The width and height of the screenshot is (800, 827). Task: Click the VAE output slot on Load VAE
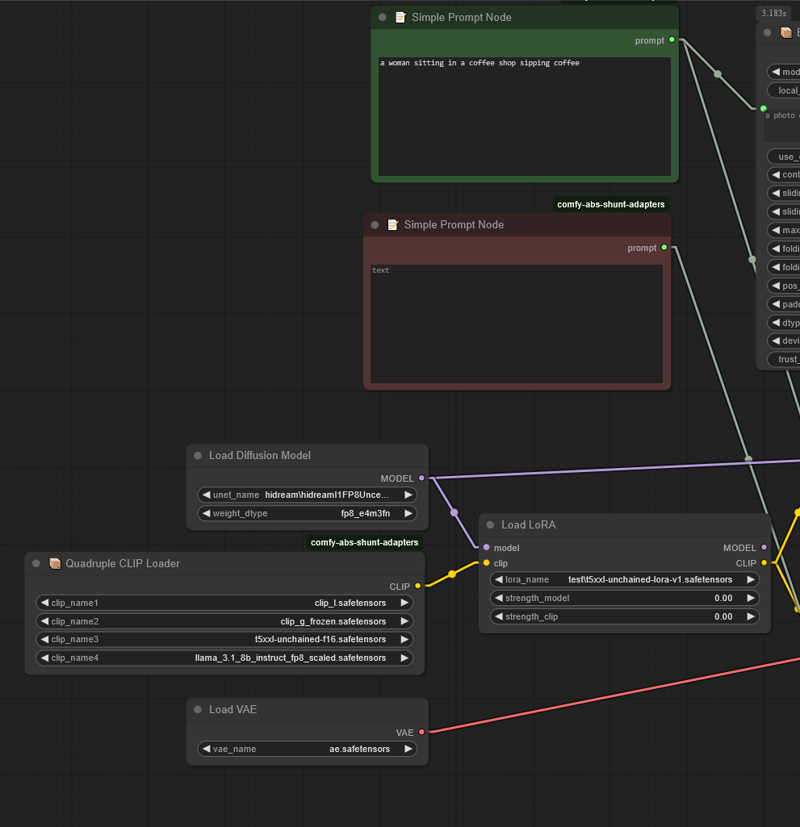click(421, 732)
